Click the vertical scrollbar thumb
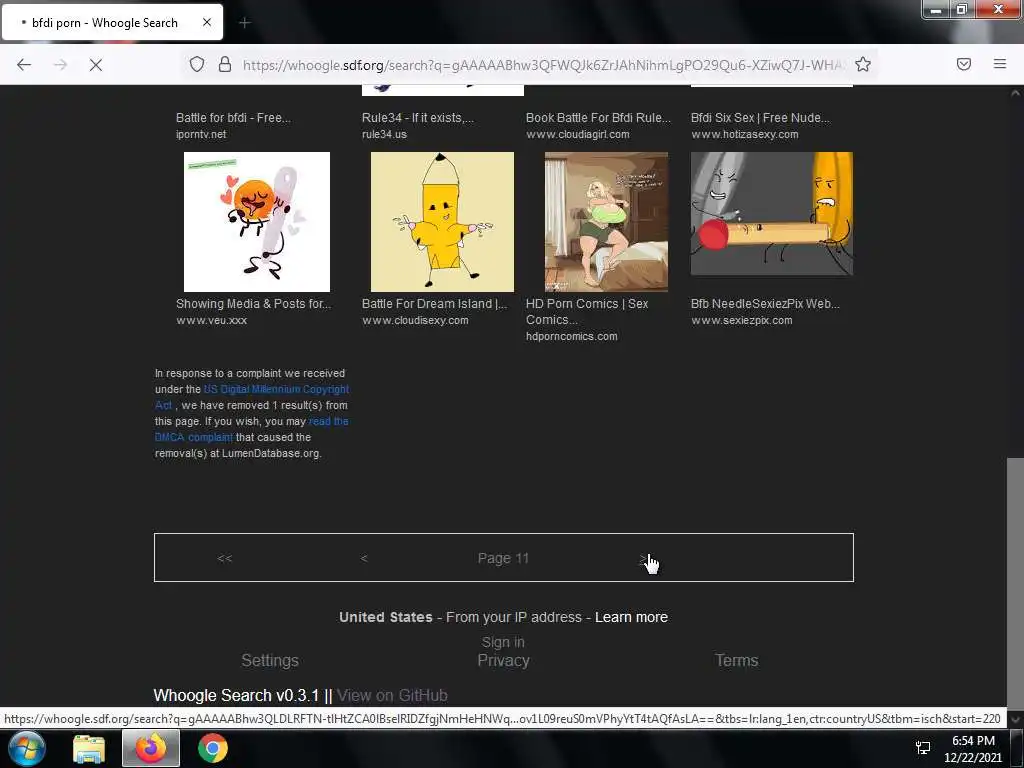The width and height of the screenshot is (1024, 768). pyautogui.click(x=1015, y=583)
